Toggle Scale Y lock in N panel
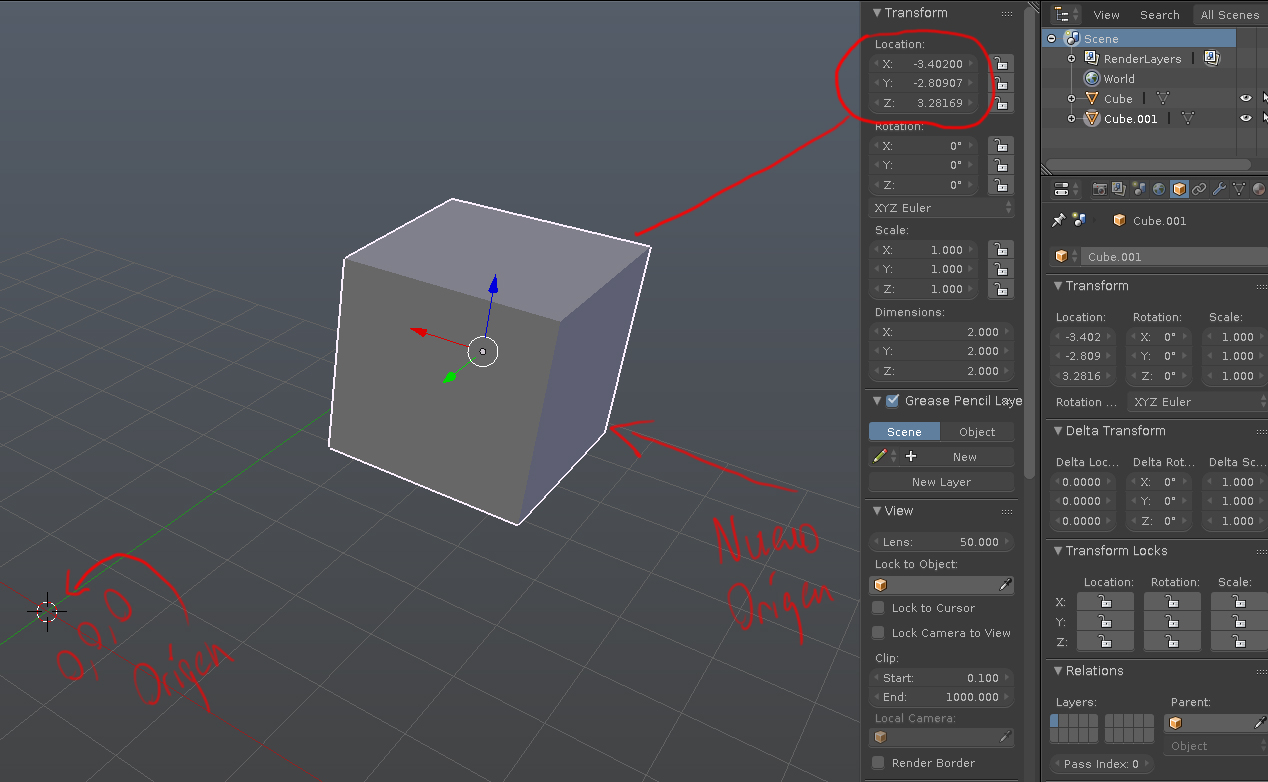The width and height of the screenshot is (1268, 782). (x=1000, y=269)
